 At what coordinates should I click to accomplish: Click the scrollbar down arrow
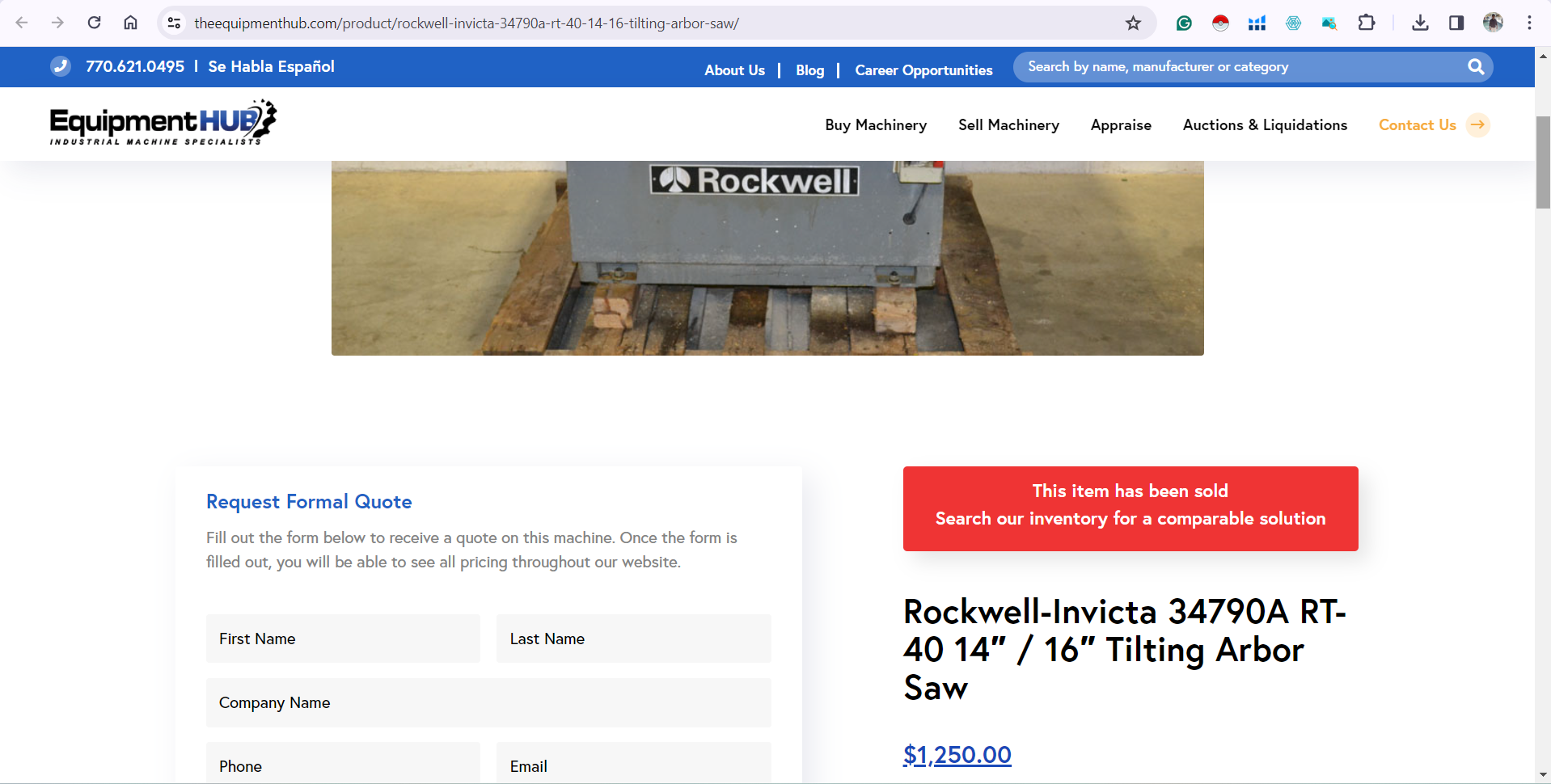[1543, 775]
